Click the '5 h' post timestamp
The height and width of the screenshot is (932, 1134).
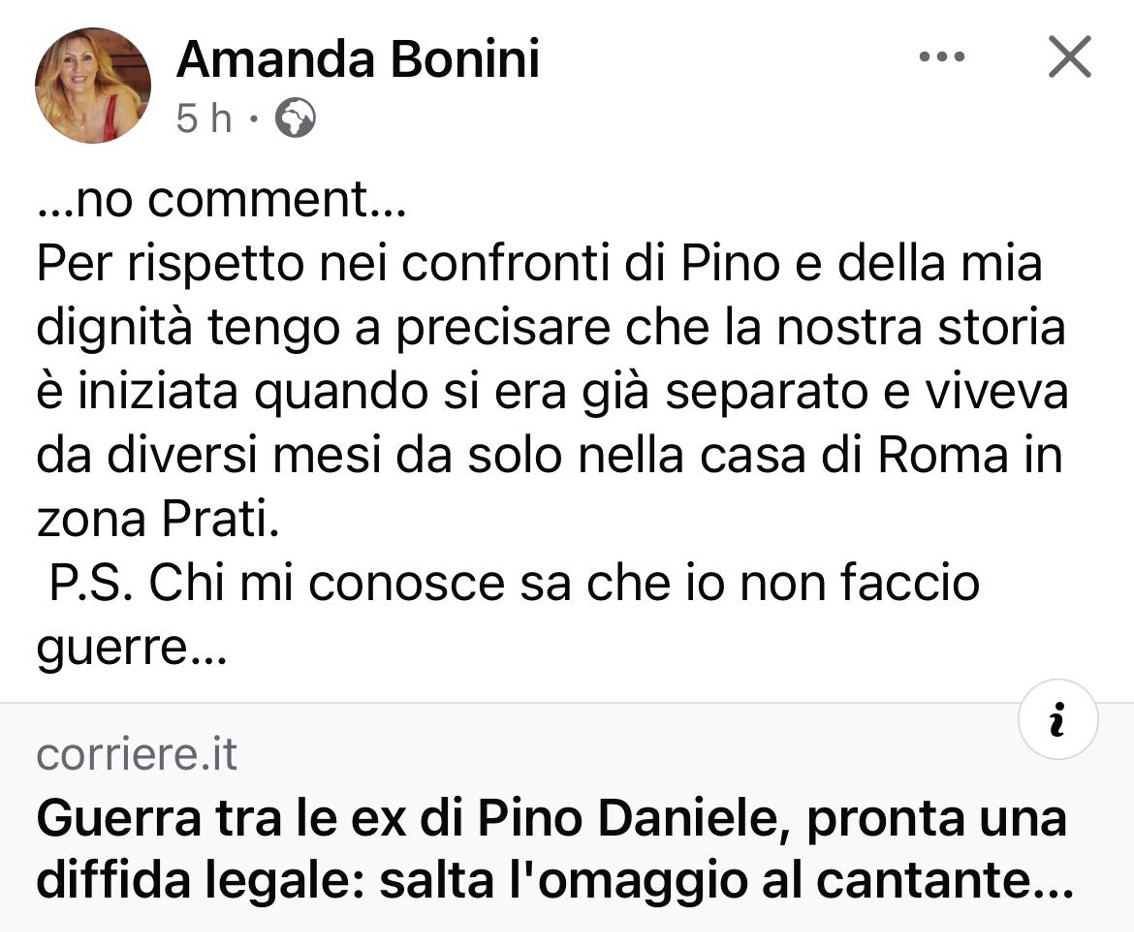pos(202,118)
